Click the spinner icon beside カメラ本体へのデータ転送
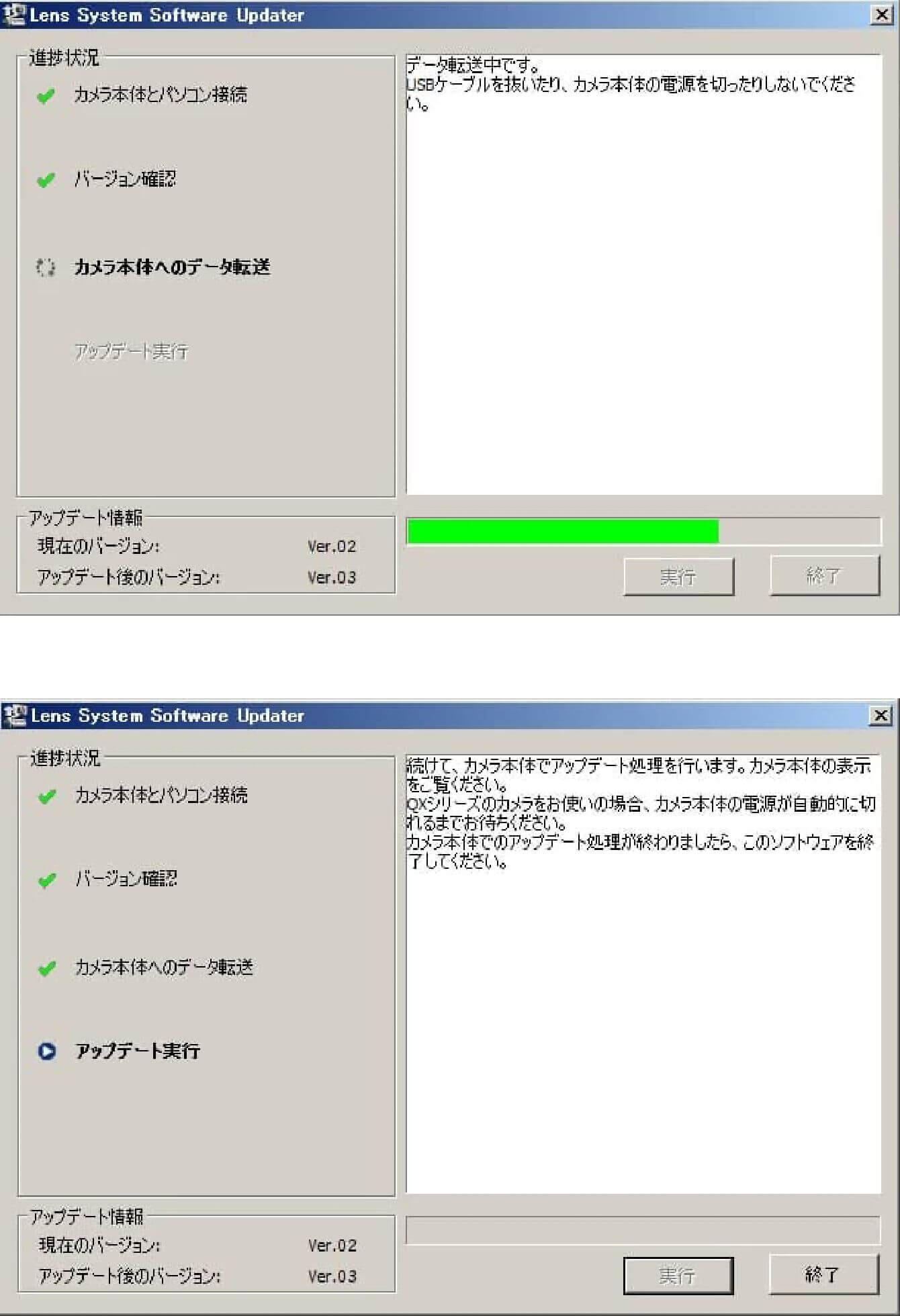The width and height of the screenshot is (900, 1316). (x=45, y=267)
